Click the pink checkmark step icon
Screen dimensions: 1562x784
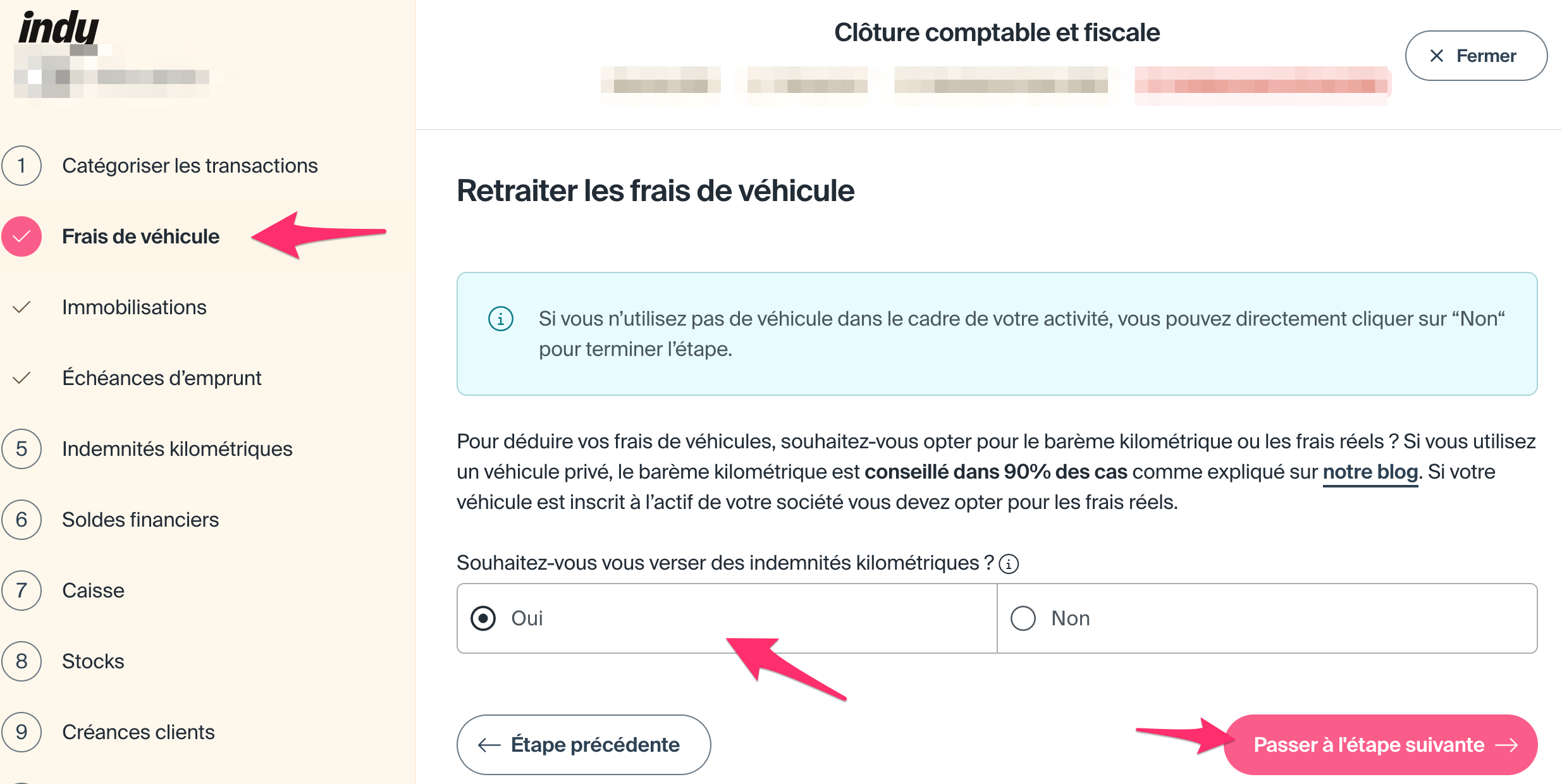pos(22,236)
